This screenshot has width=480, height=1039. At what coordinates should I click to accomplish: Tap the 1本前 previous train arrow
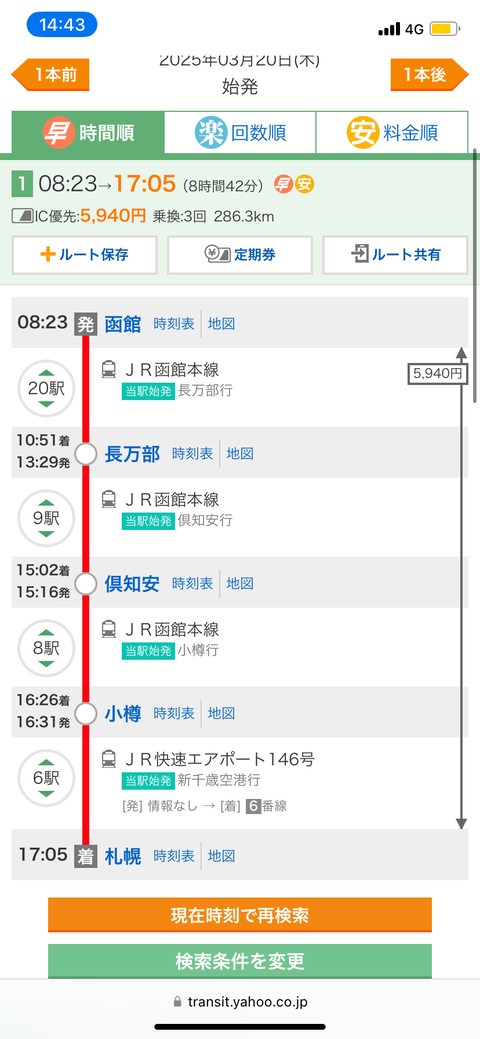pyautogui.click(x=50, y=75)
